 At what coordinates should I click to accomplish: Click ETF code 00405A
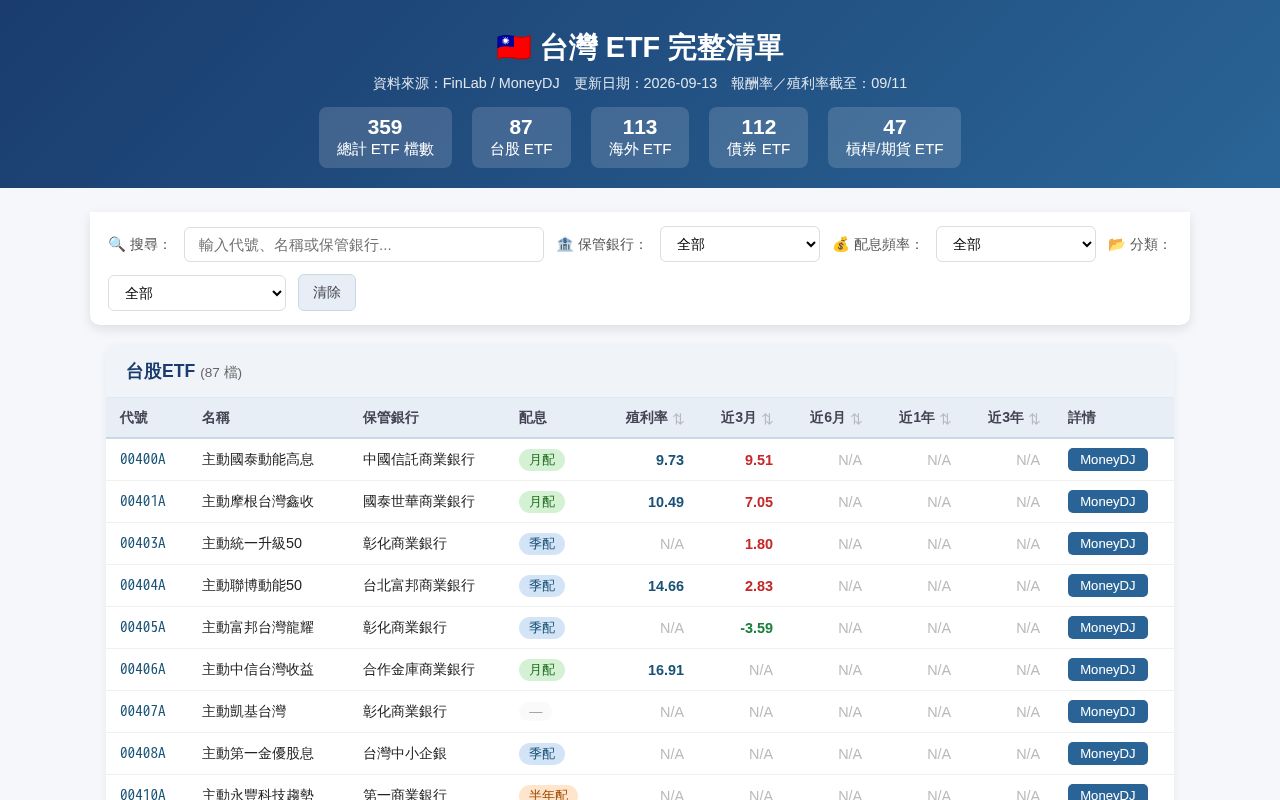coord(143,627)
